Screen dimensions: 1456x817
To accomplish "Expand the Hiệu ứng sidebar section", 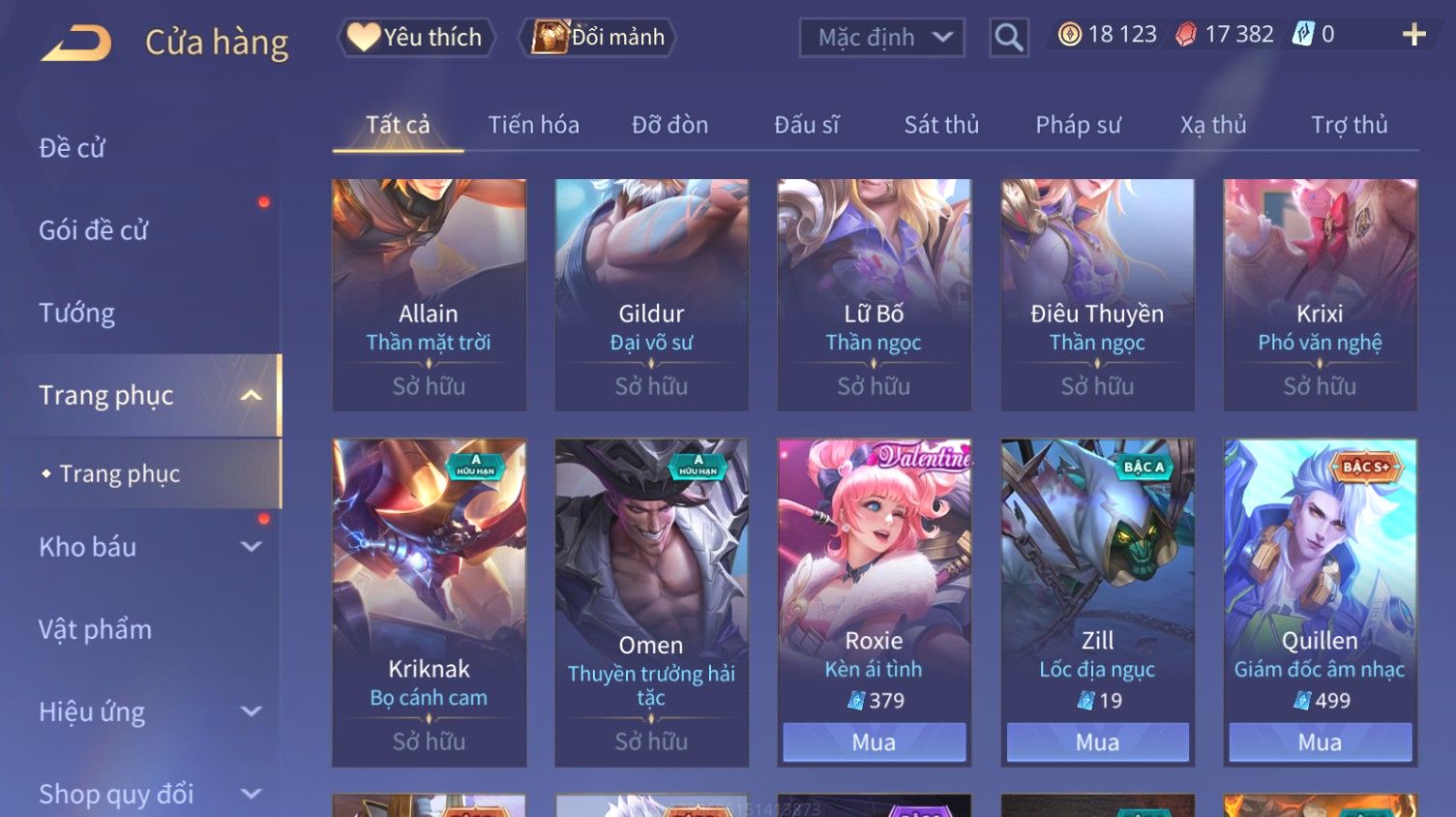I will 251,711.
